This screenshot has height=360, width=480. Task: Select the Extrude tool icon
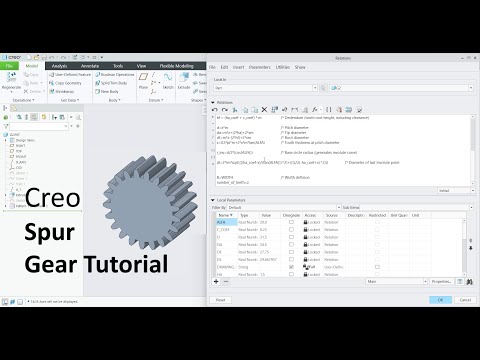tap(184, 78)
